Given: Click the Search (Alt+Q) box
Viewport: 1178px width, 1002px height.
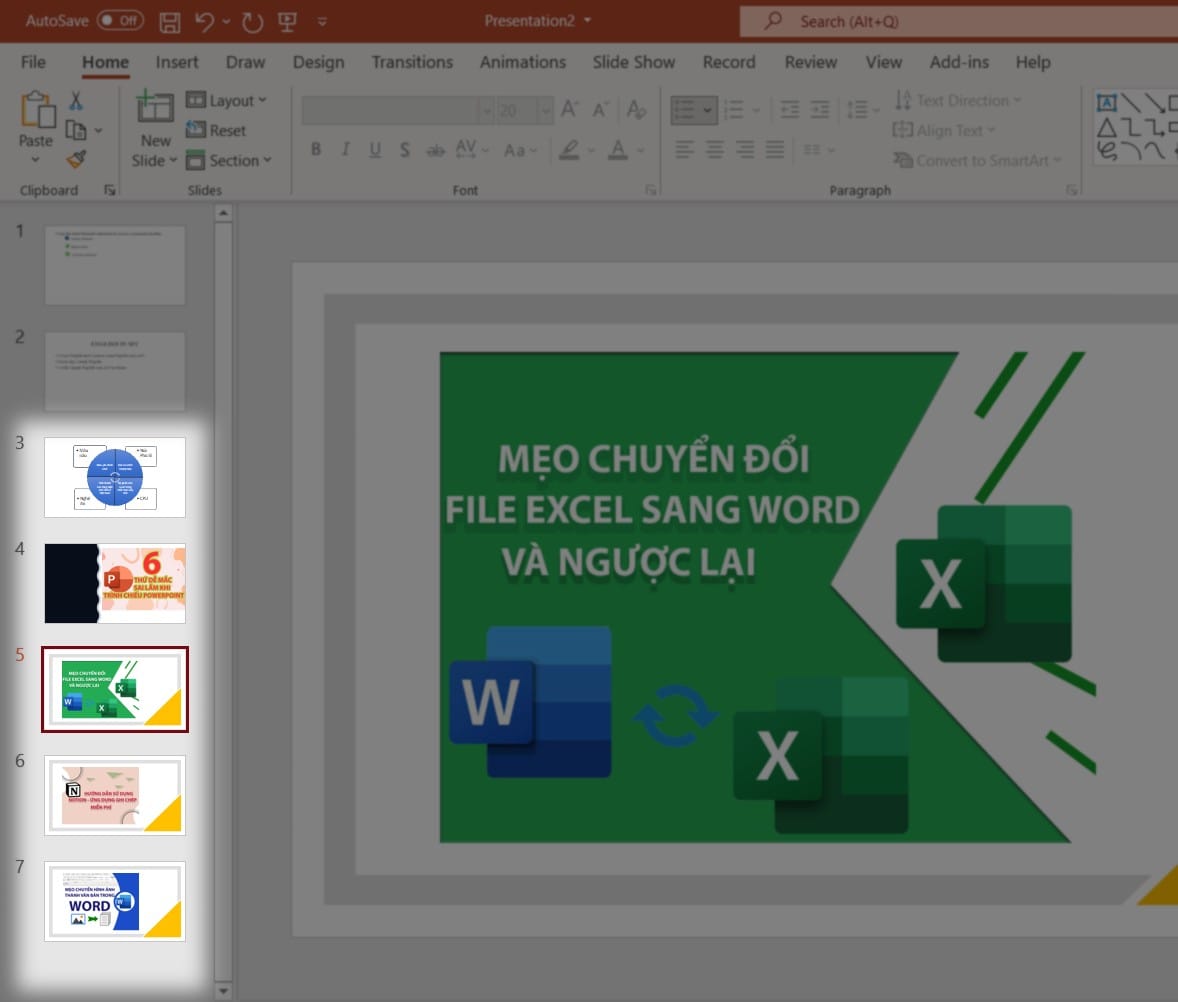Looking at the screenshot, I should click(959, 22).
